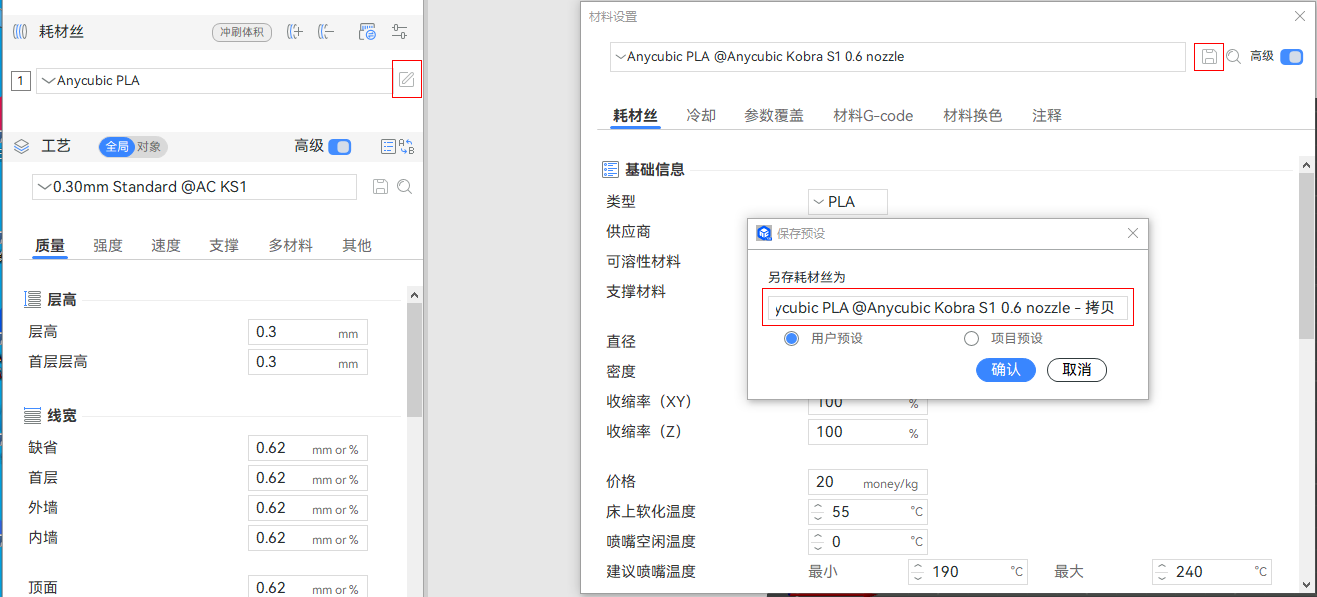Toggle 高级 switch in 工艺 panel
The height and width of the screenshot is (597, 1317).
(x=340, y=147)
